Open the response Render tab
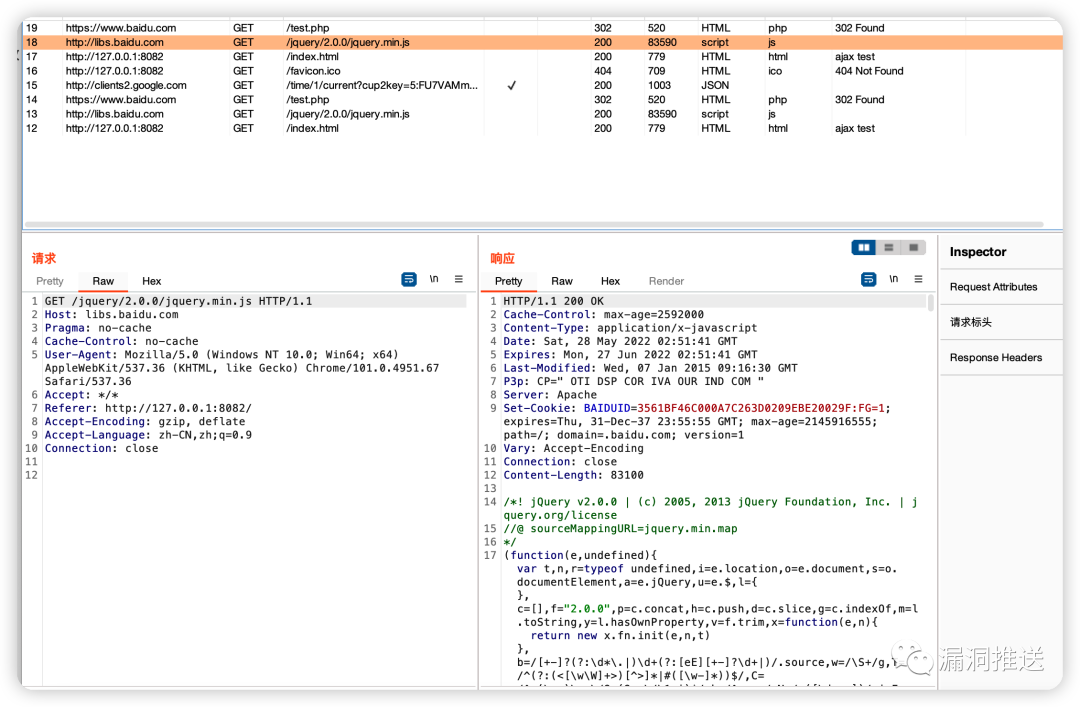The height and width of the screenshot is (707, 1080). [x=666, y=281]
